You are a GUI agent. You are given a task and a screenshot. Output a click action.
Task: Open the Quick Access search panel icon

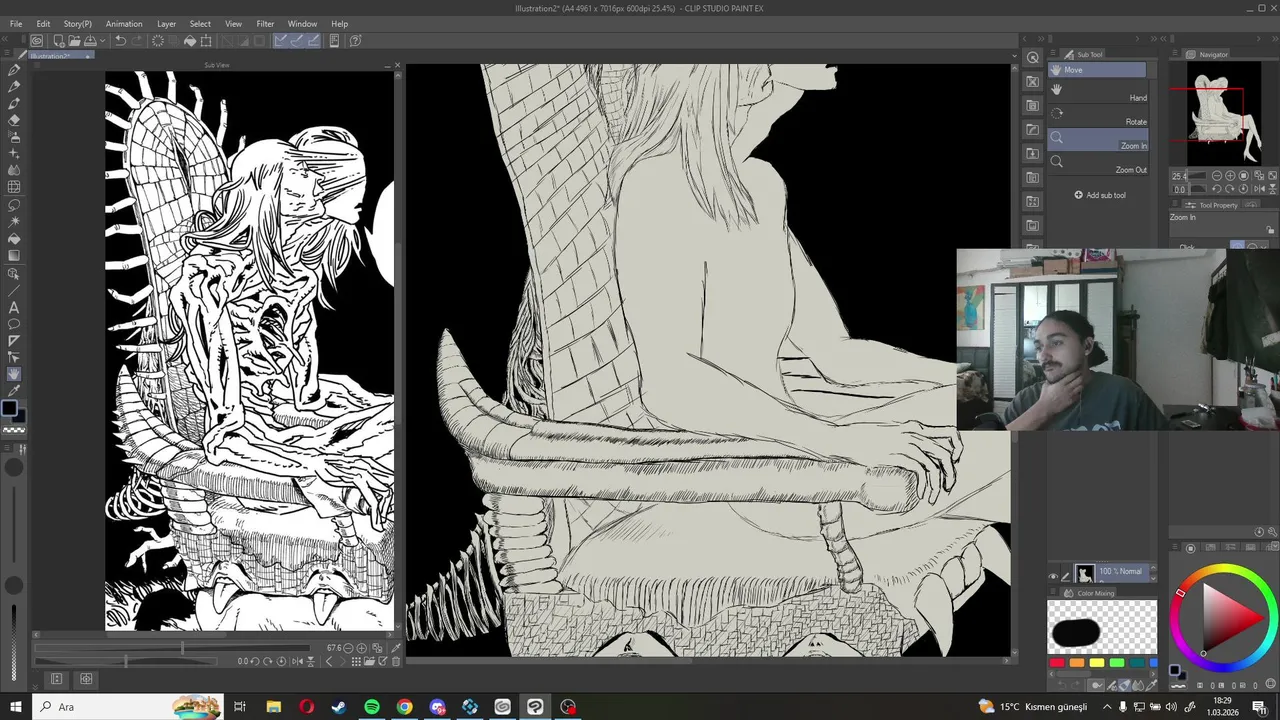point(1033,58)
